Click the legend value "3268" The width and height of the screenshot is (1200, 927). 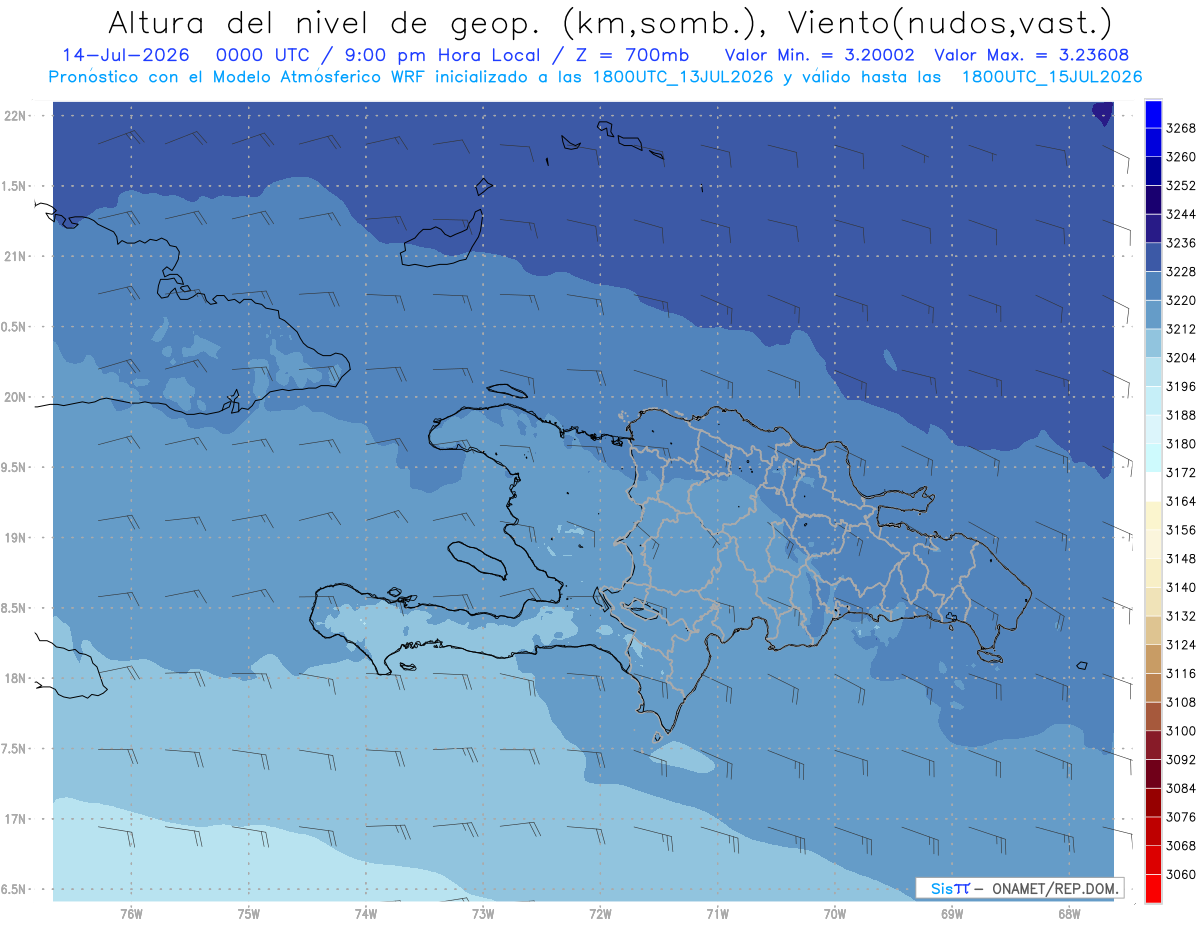tap(1180, 128)
